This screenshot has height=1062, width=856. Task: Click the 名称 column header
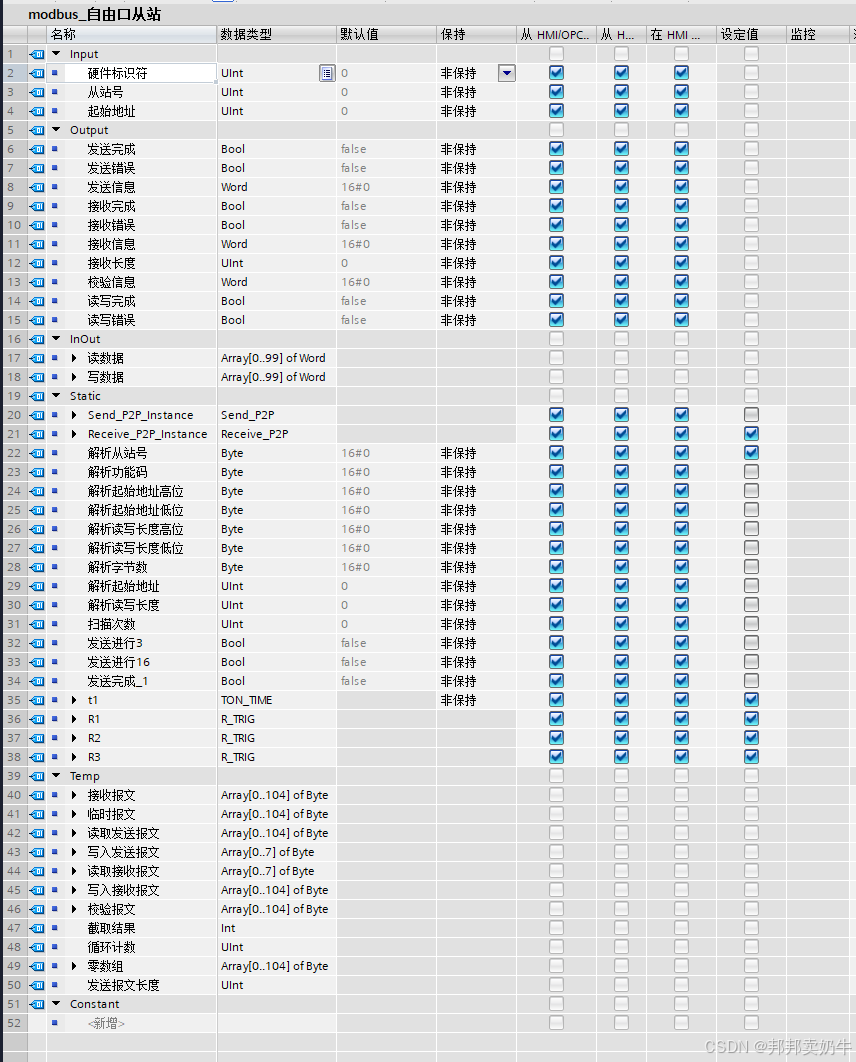[131, 35]
